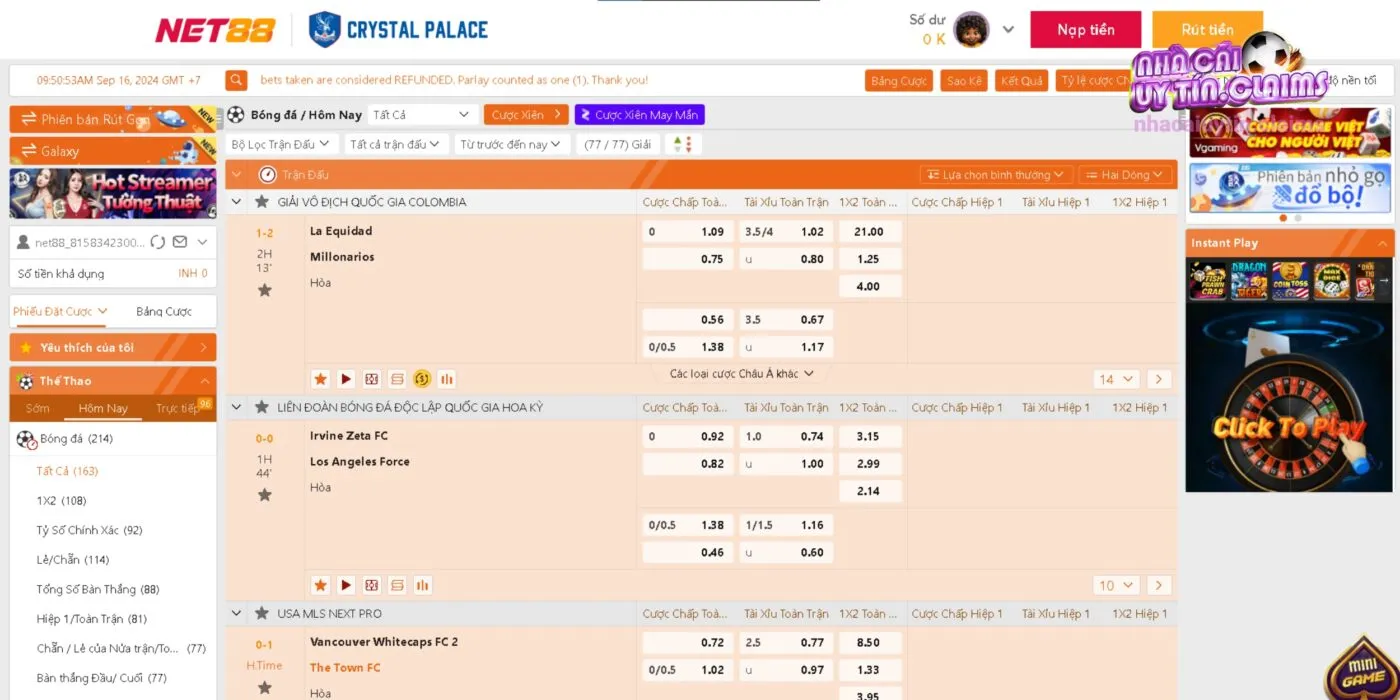The height and width of the screenshot is (700, 1400).
Task: Click the Kết Quả results button
Action: (x=1021, y=80)
